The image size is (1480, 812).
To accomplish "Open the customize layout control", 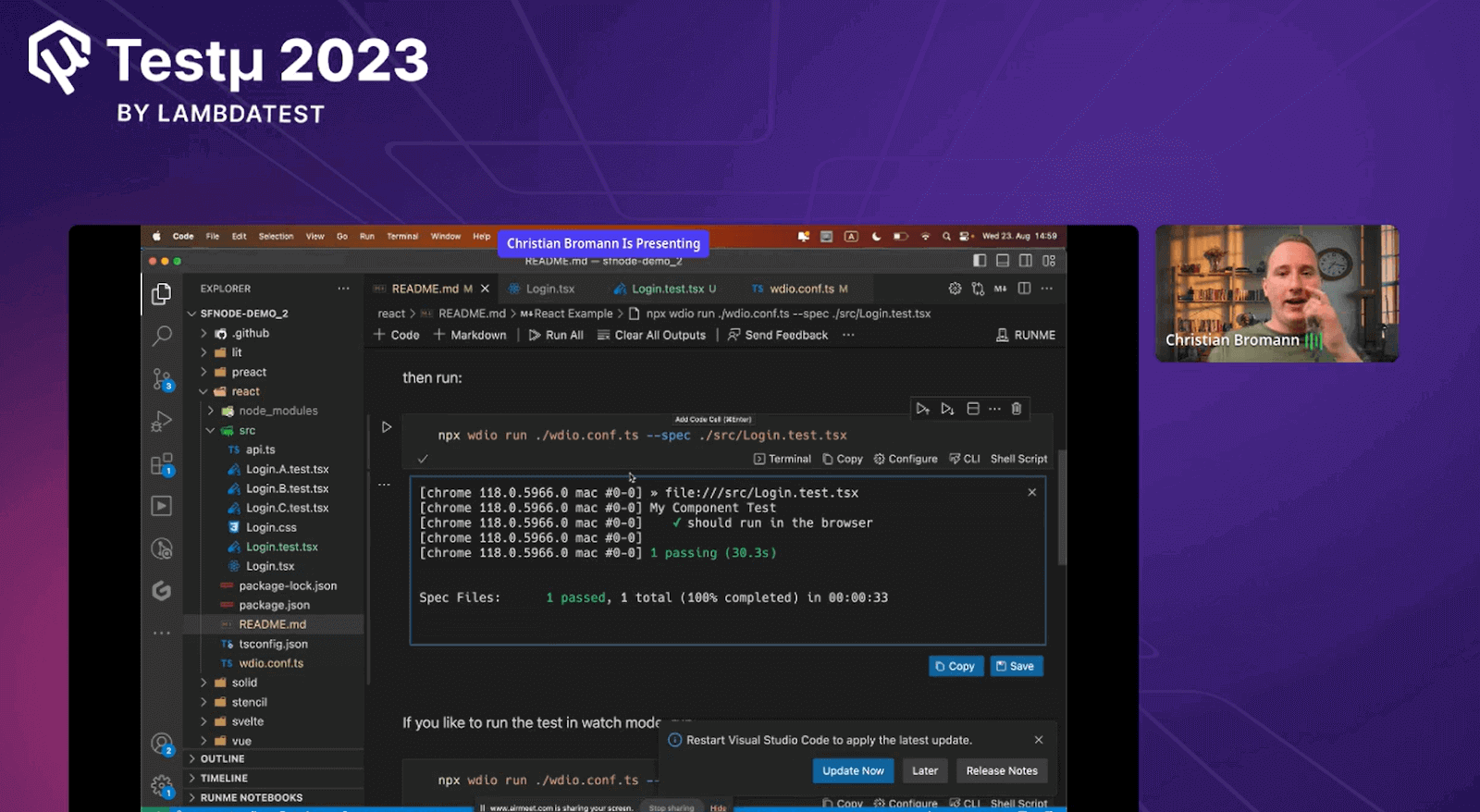I will pos(1049,261).
